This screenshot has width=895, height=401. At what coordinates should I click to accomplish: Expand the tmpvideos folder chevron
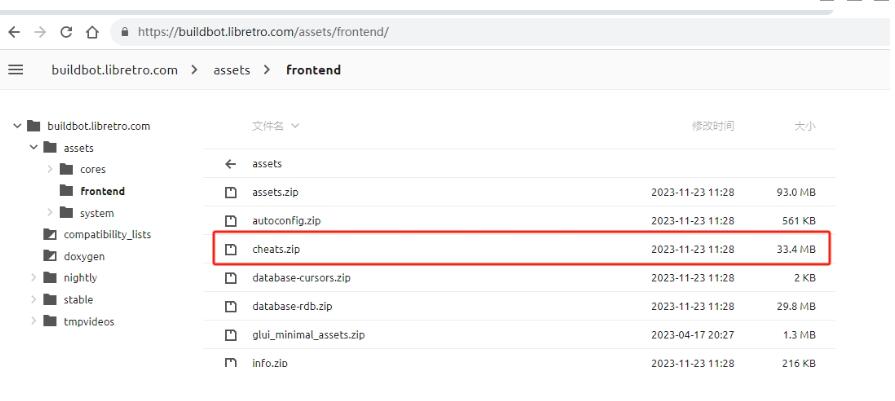coord(34,321)
